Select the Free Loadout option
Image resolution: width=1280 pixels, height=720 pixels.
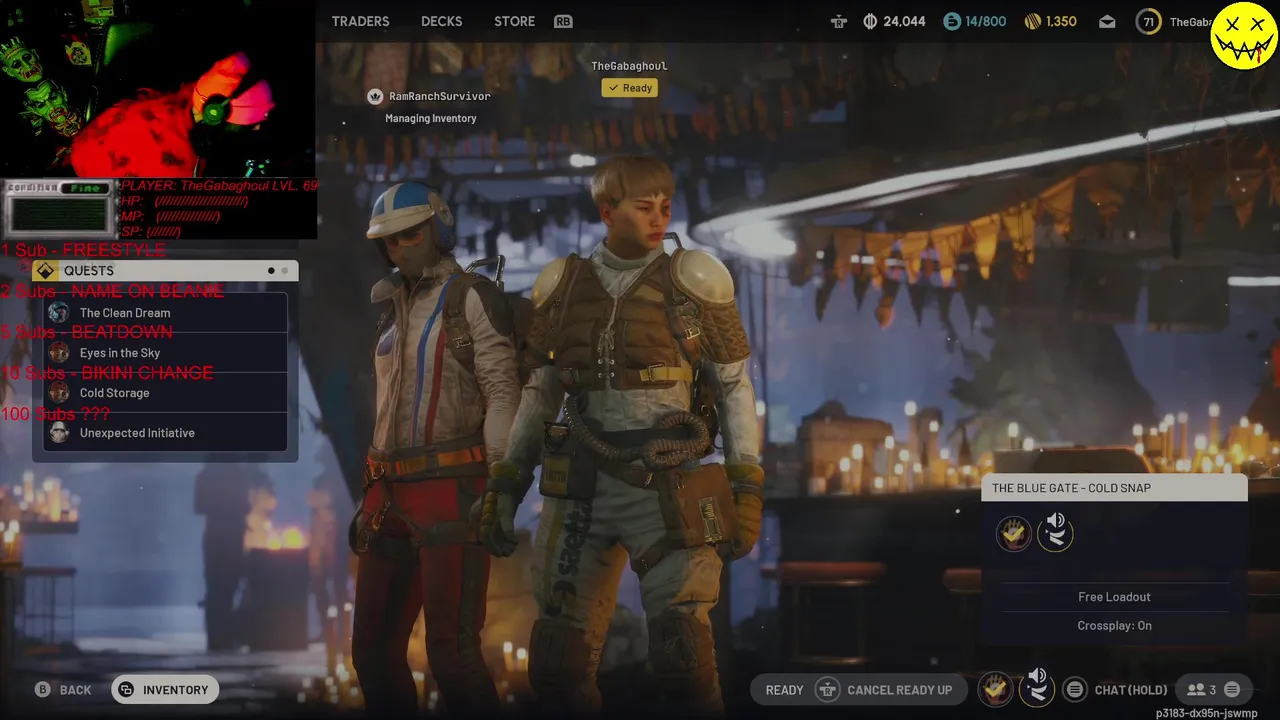tap(1114, 597)
